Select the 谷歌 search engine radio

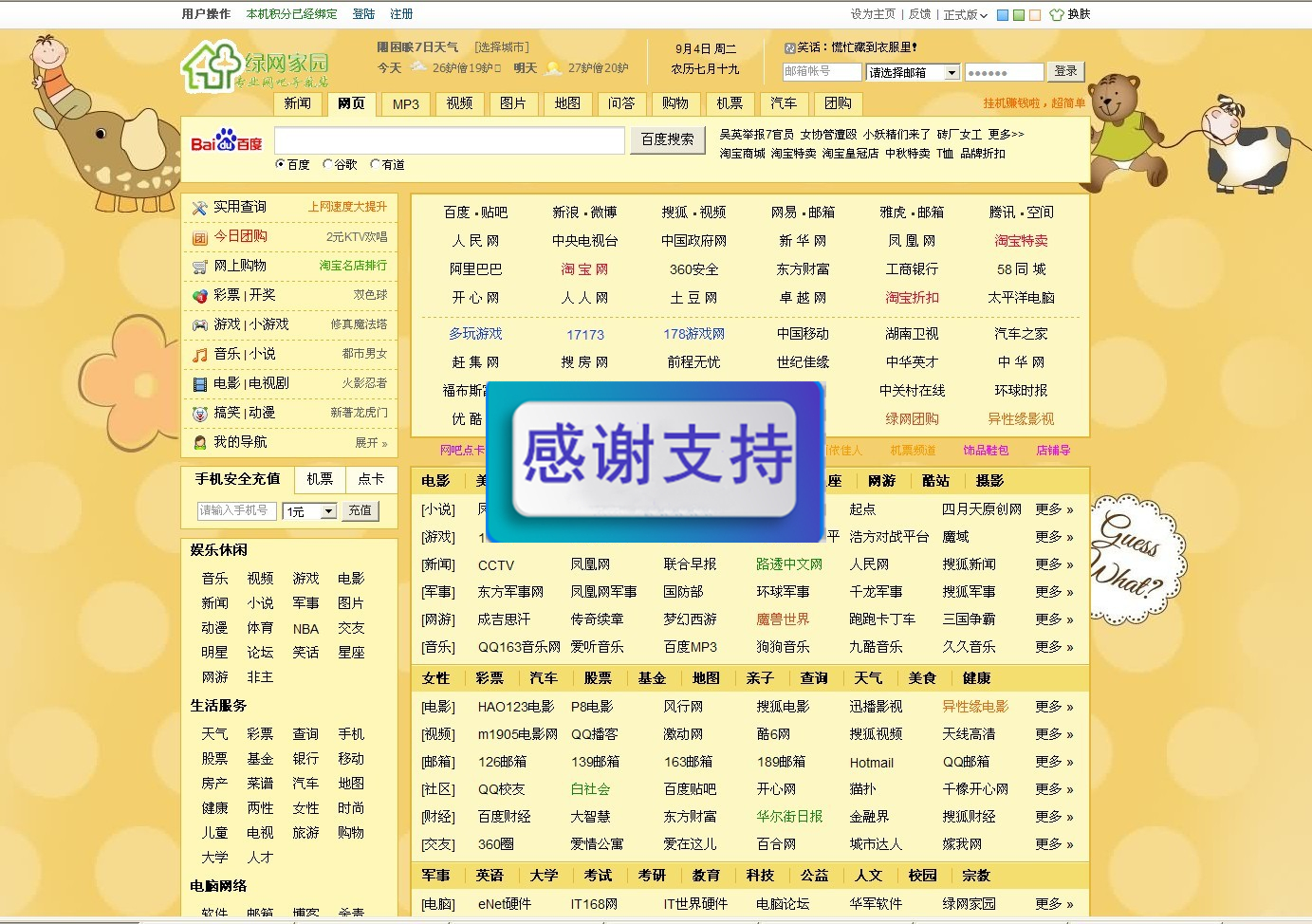click(x=327, y=164)
